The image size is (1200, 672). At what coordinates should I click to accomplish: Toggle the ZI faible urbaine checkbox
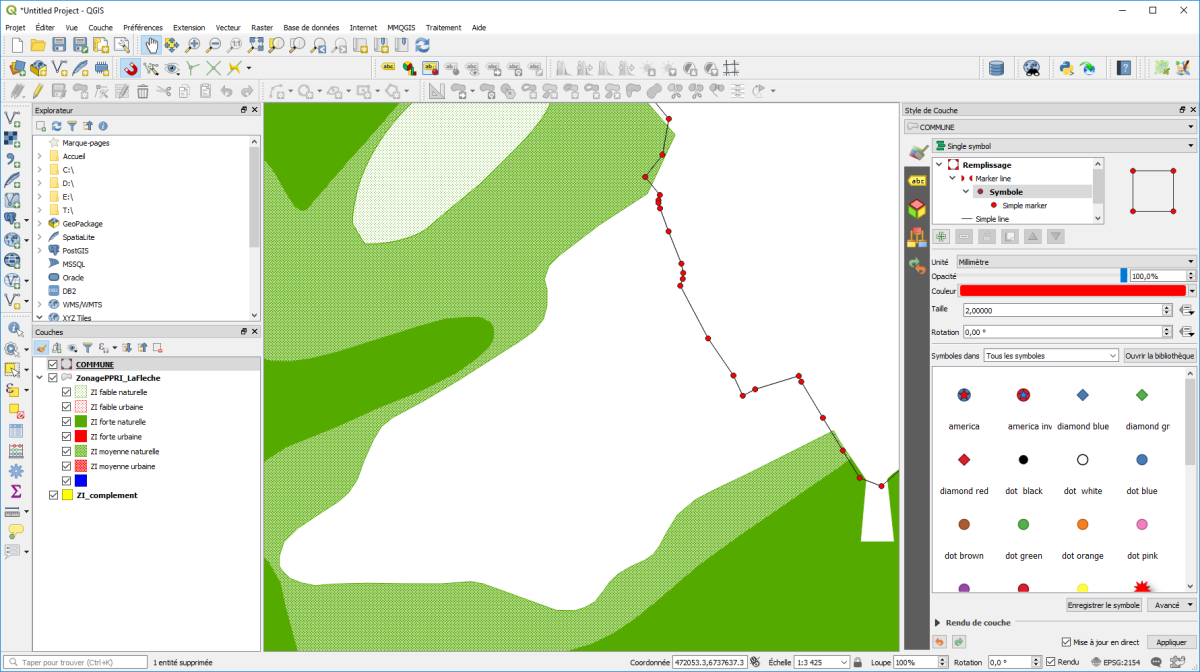tap(67, 407)
